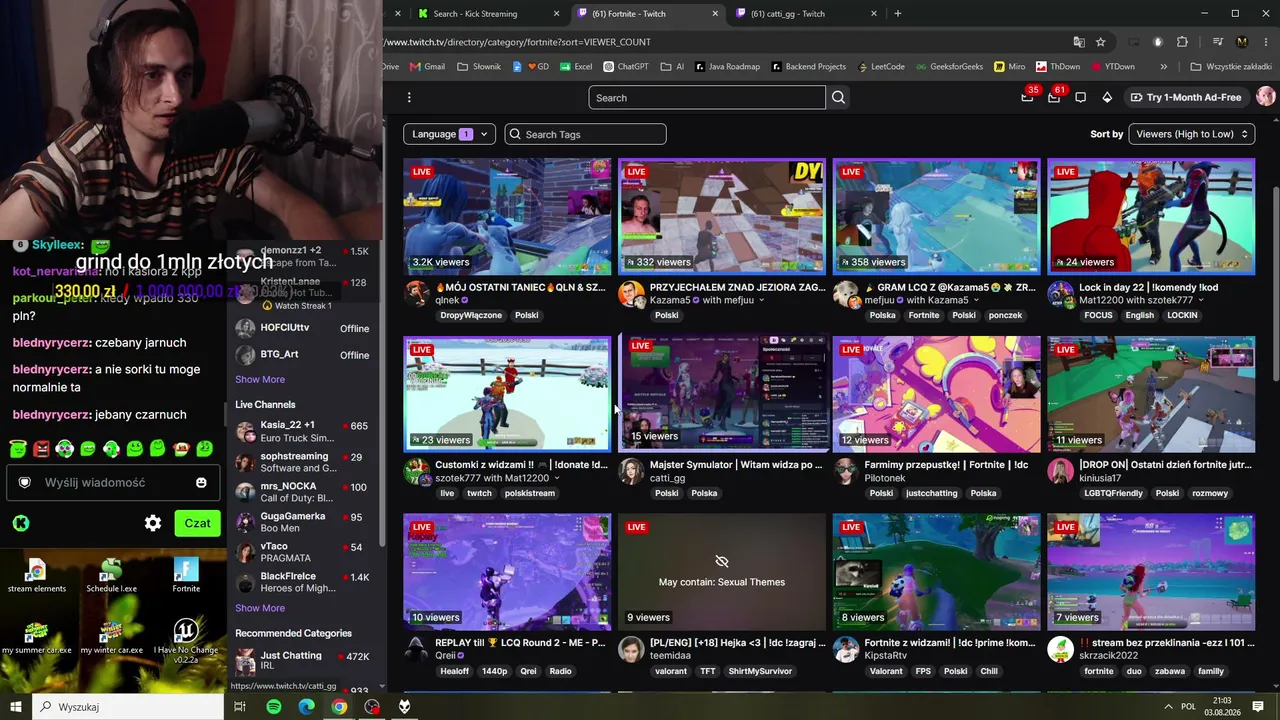Open the Language filter dropdown
The height and width of the screenshot is (720, 1280).
coord(449,134)
